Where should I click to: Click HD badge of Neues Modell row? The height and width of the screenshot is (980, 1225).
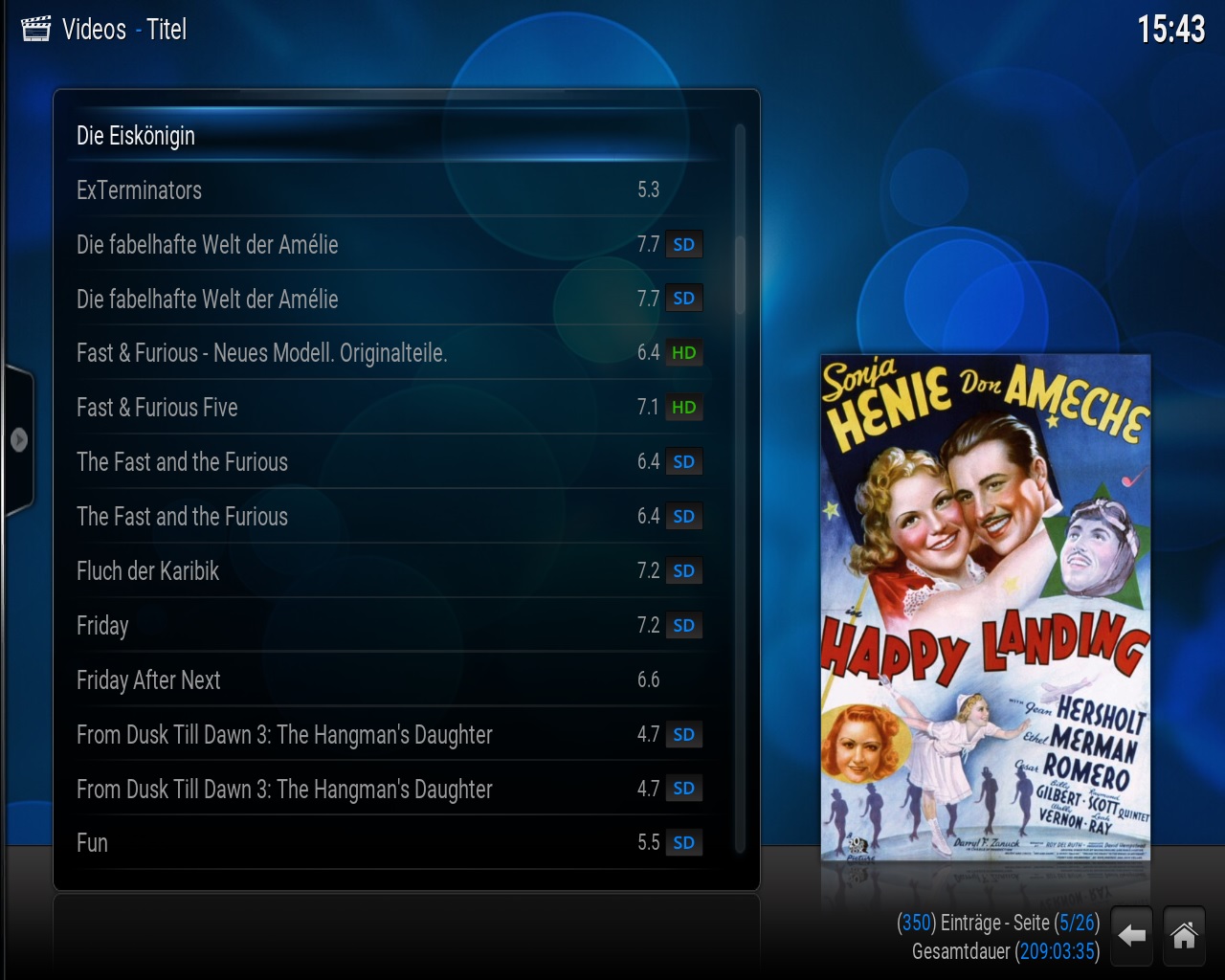click(684, 353)
